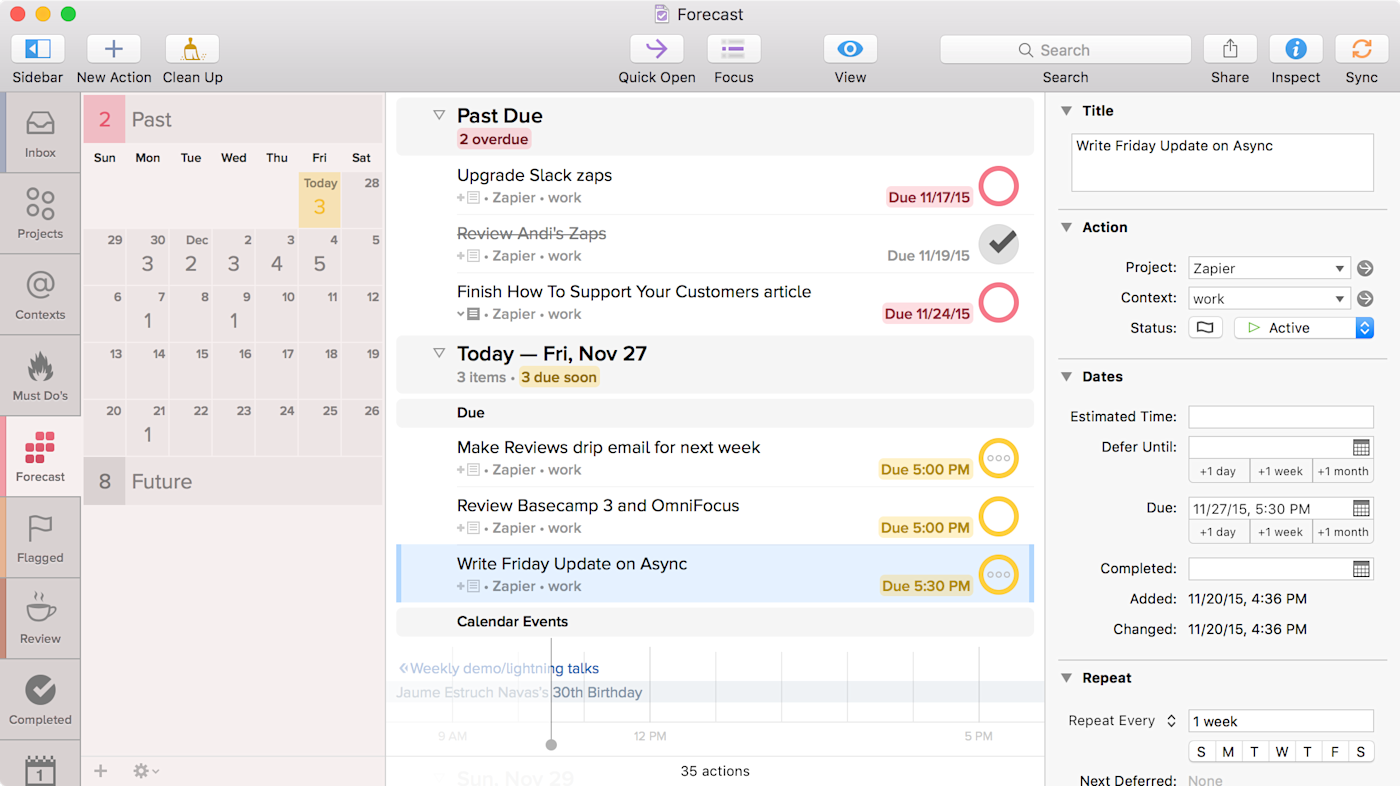
Task: Check off Make Reviews drip email task
Action: coord(998,458)
